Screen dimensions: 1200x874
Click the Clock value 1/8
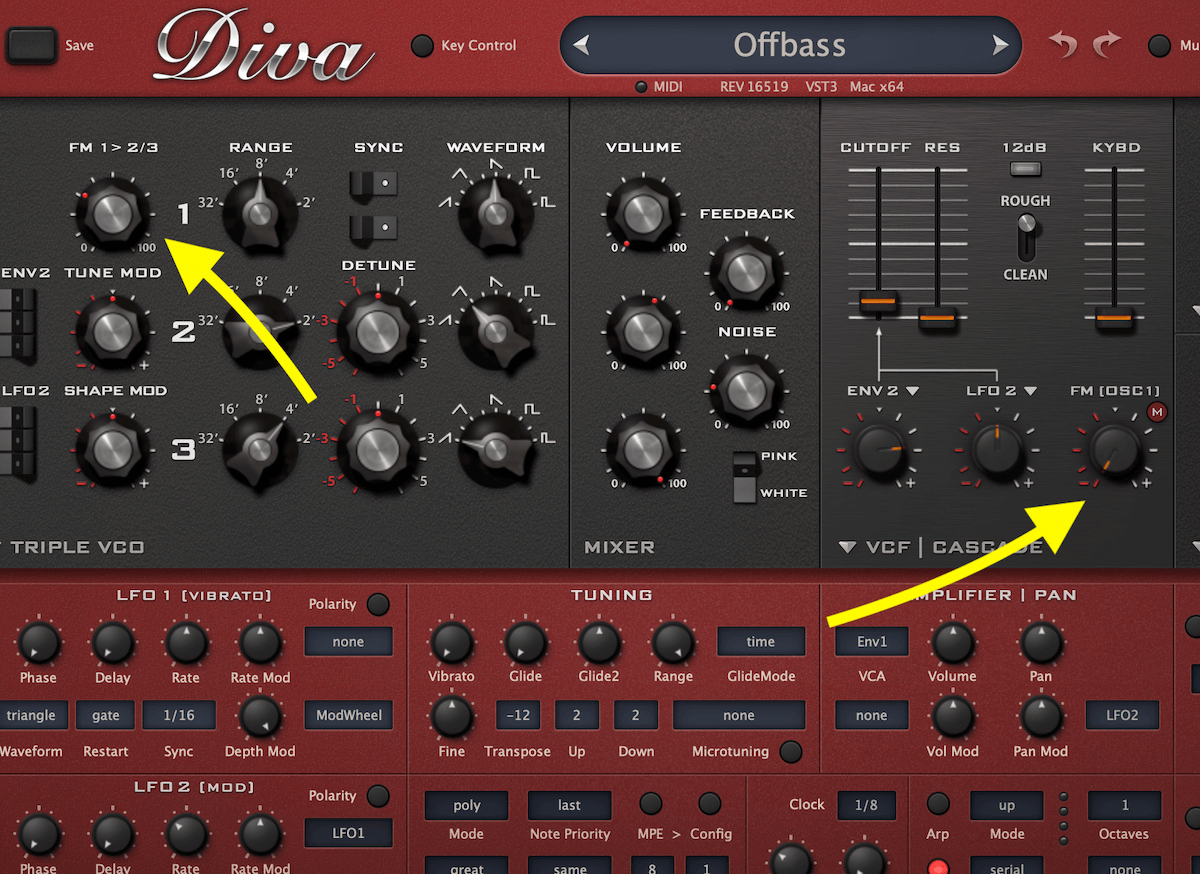tap(867, 805)
